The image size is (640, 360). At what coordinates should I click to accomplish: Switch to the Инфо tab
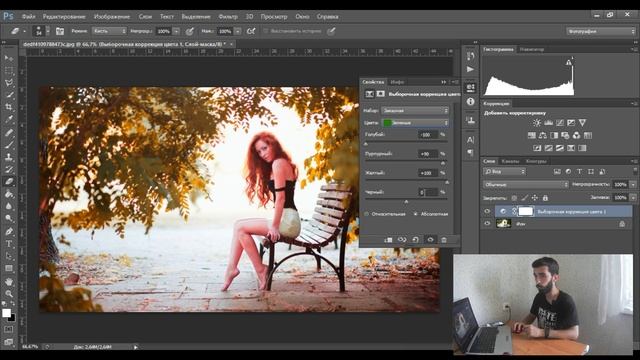point(397,82)
